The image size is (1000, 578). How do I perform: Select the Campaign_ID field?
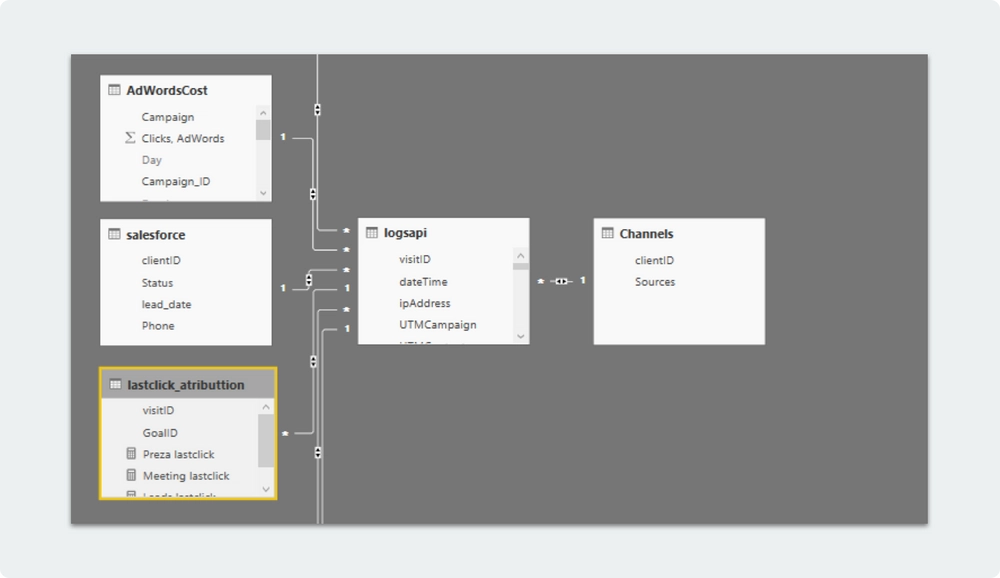(176, 181)
